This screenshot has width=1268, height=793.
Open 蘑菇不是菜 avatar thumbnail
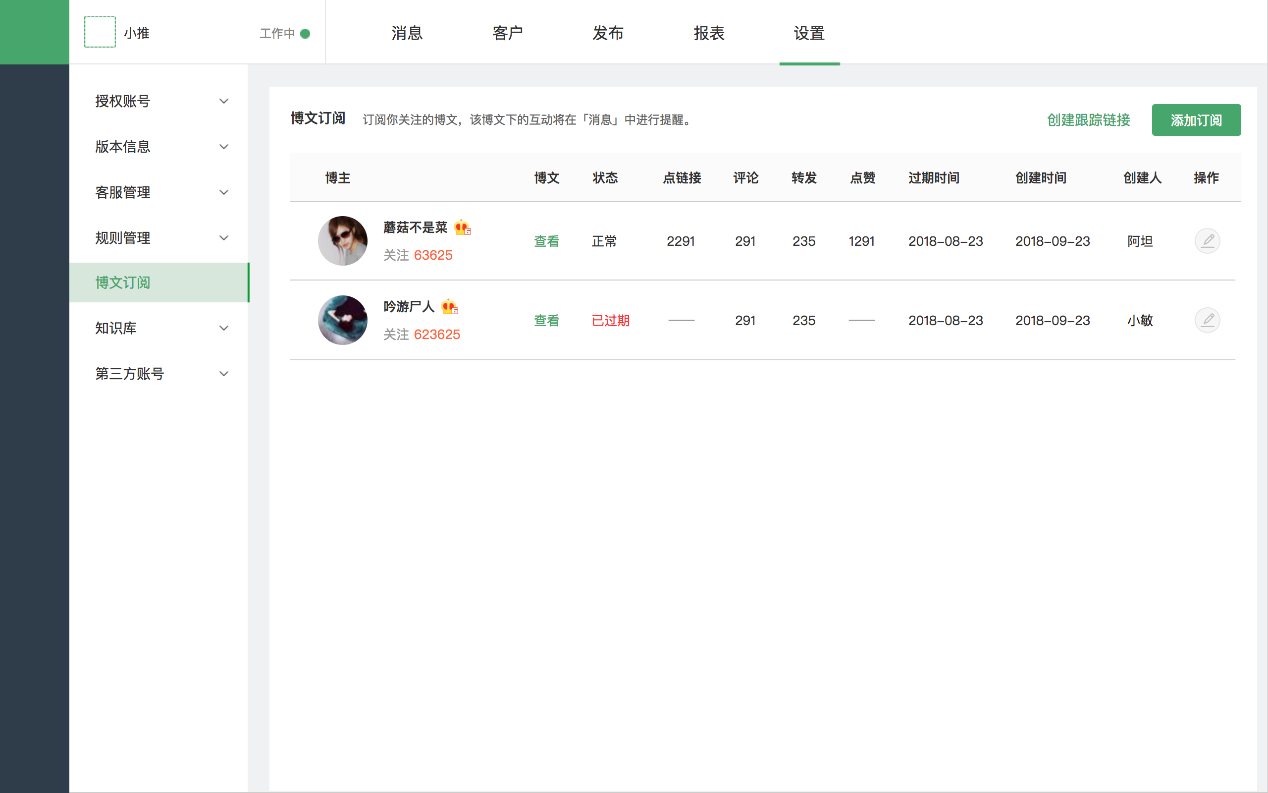pos(343,241)
